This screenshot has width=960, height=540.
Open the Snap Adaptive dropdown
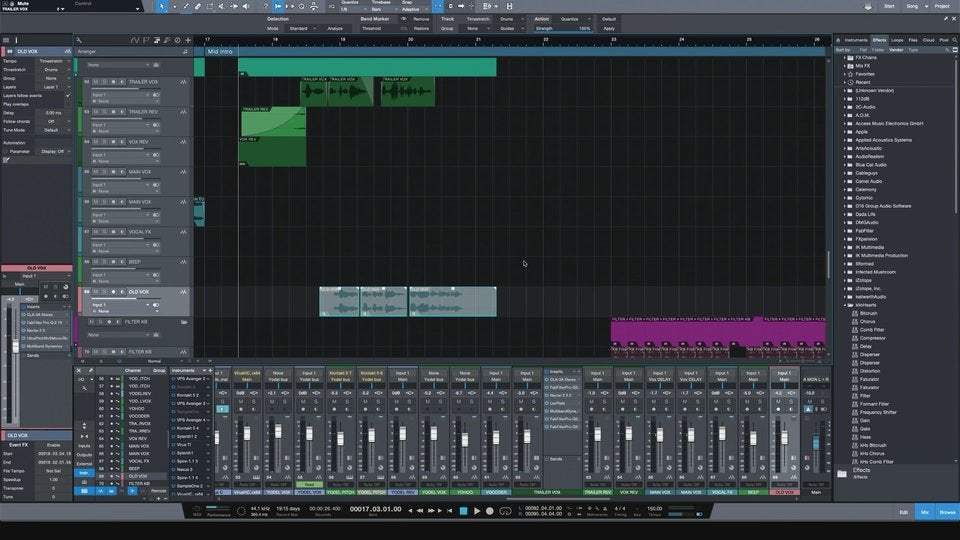pyautogui.click(x=414, y=9)
